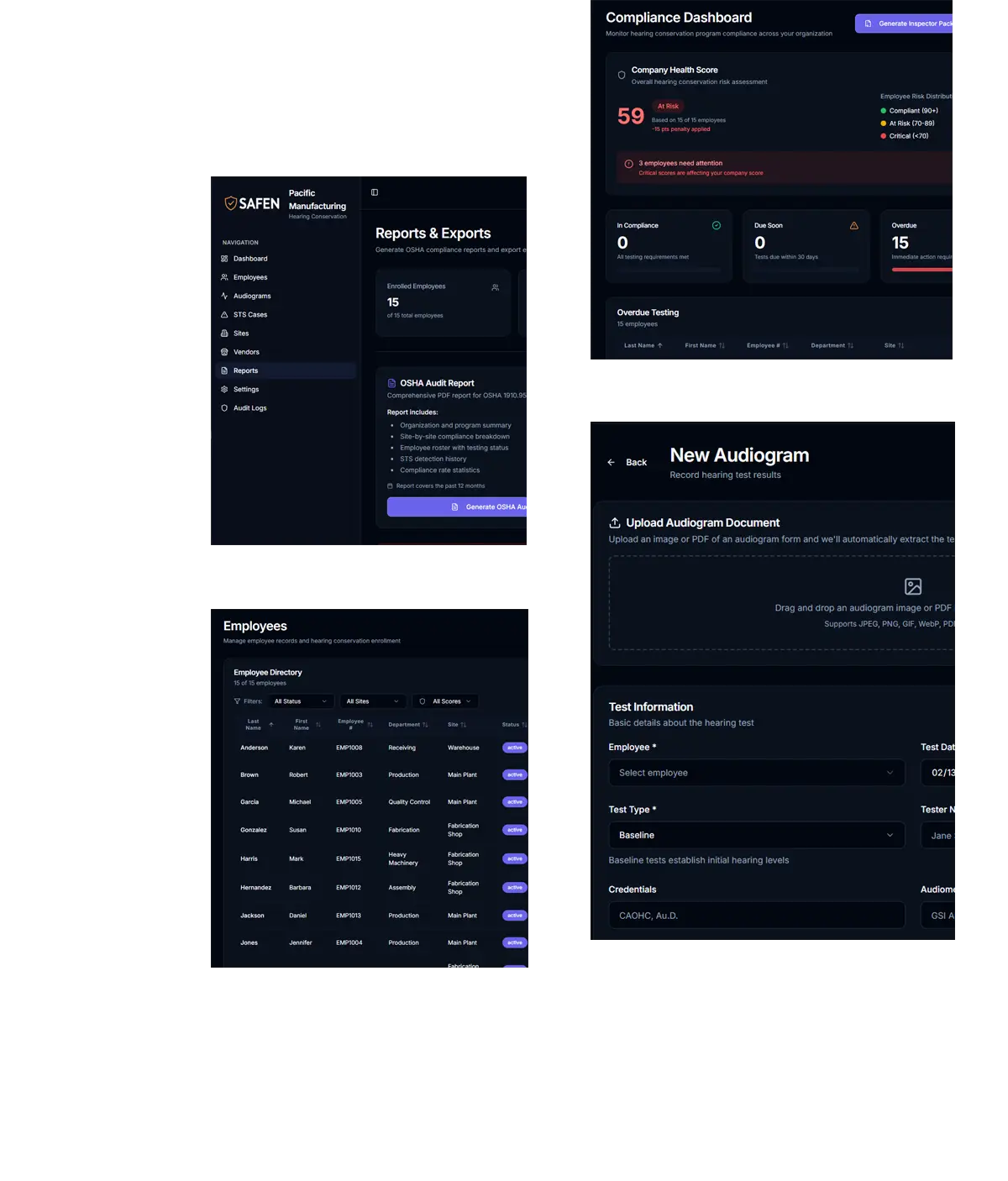Open Audit Logs via its sidebar icon
The height and width of the screenshot is (1181, 1008).
224,407
